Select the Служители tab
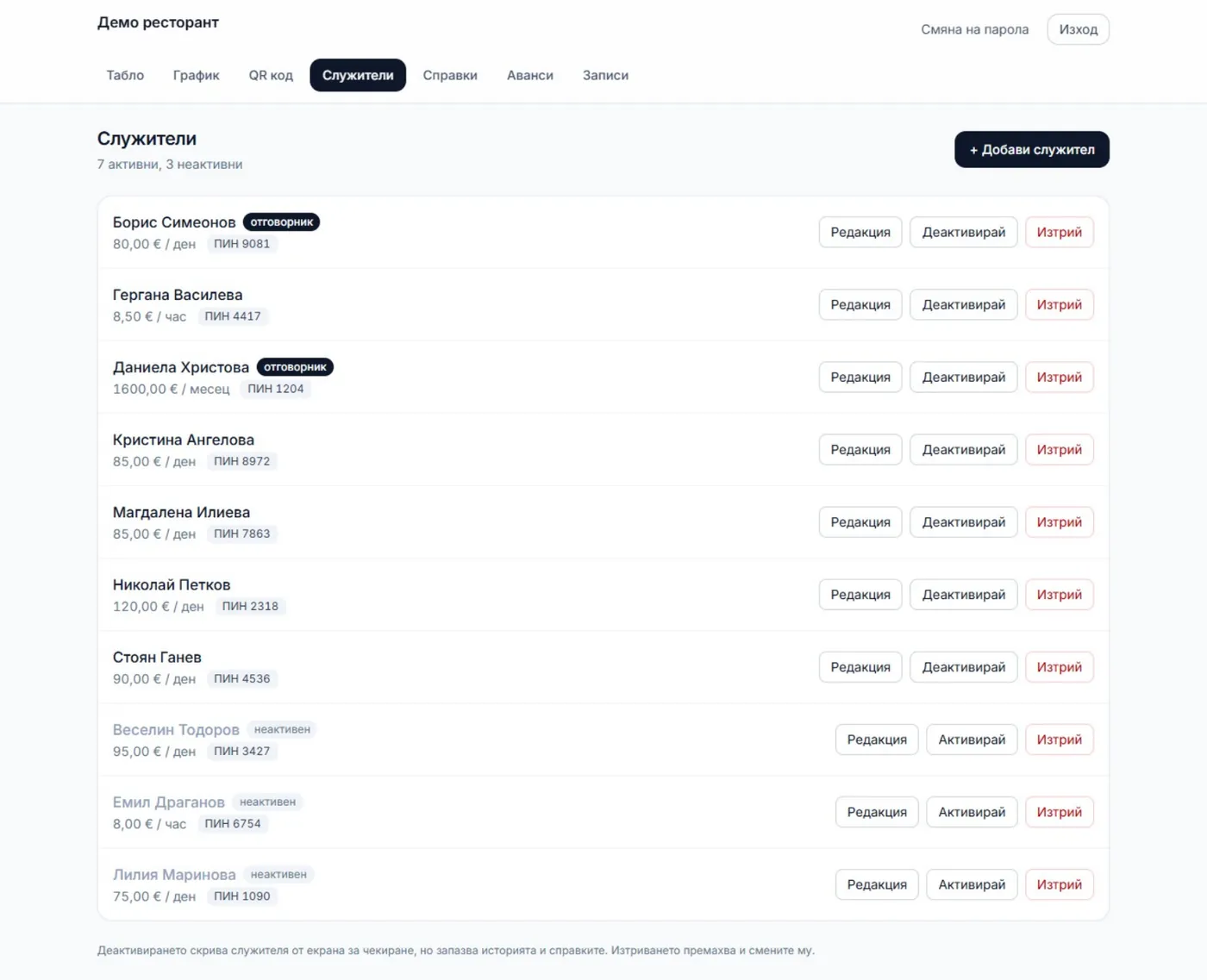The image size is (1207, 980). coord(358,75)
